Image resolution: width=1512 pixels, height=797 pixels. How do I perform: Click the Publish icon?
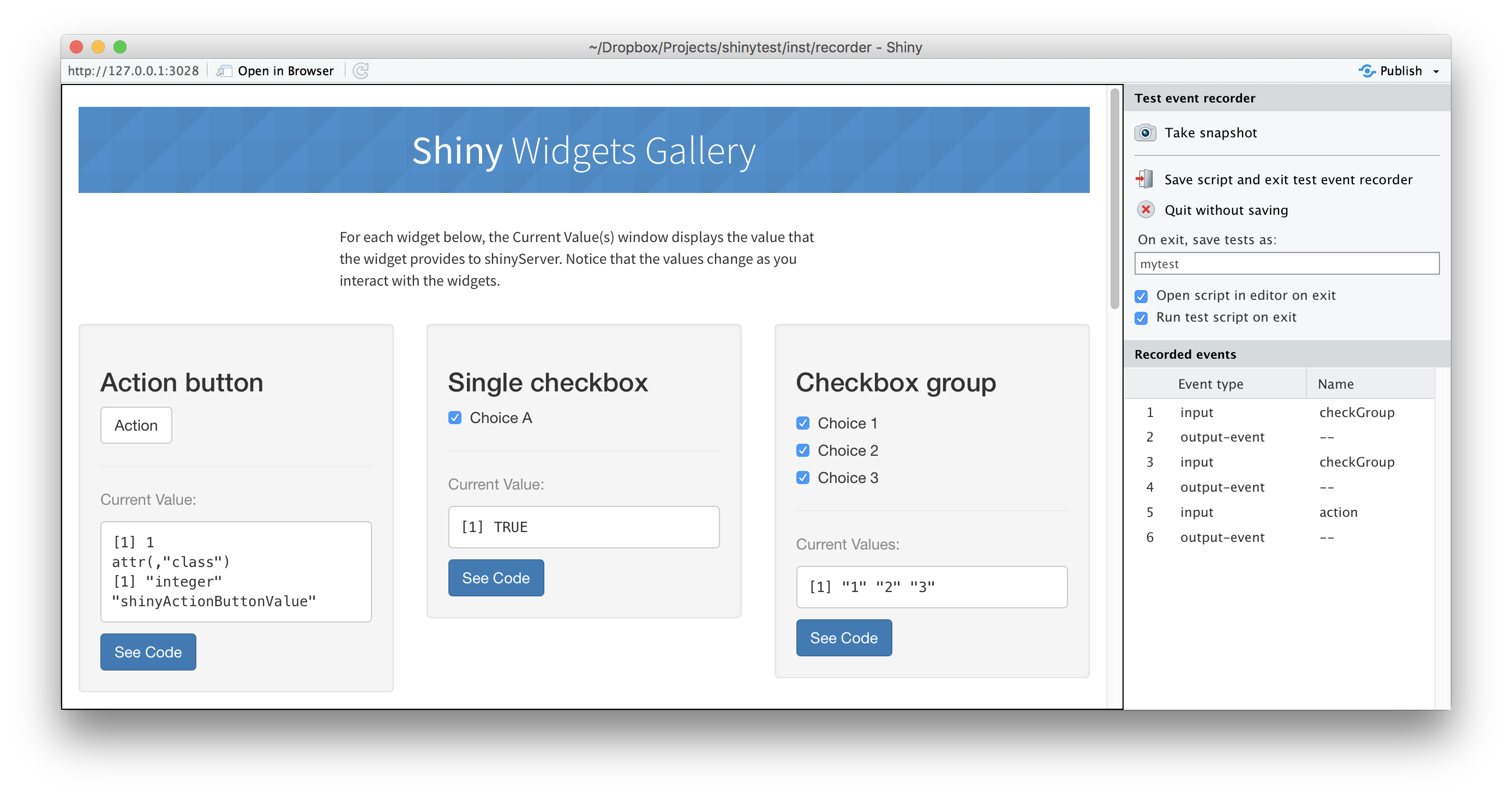(x=1366, y=71)
